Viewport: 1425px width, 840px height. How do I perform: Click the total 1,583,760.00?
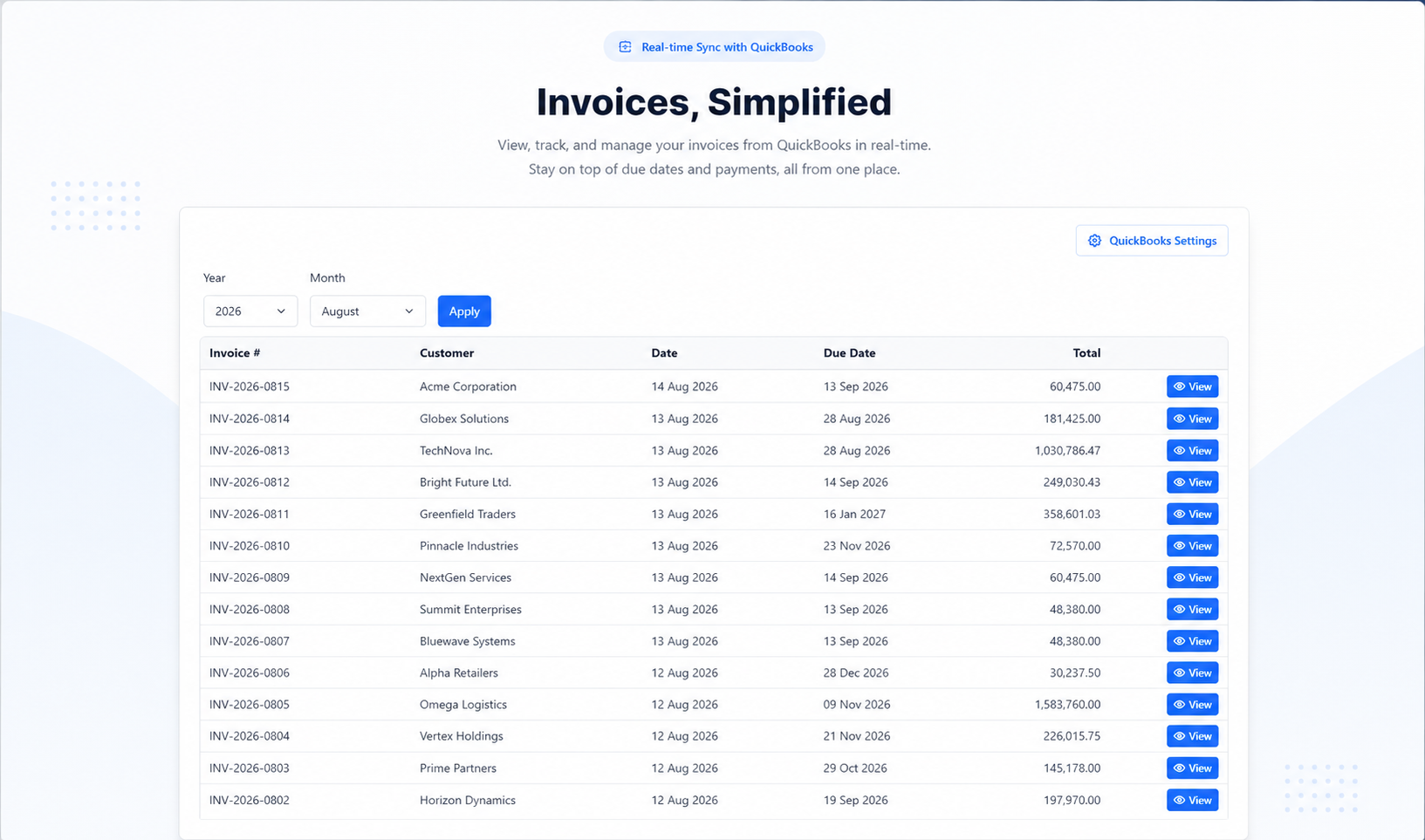(x=1067, y=705)
